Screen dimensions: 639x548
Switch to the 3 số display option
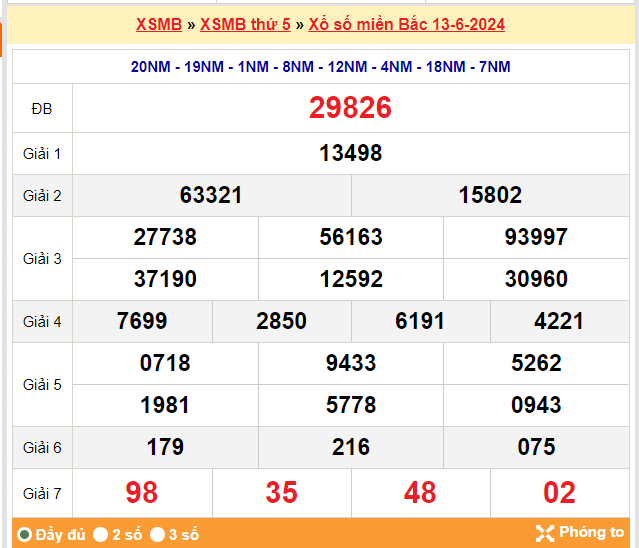pyautogui.click(x=158, y=535)
